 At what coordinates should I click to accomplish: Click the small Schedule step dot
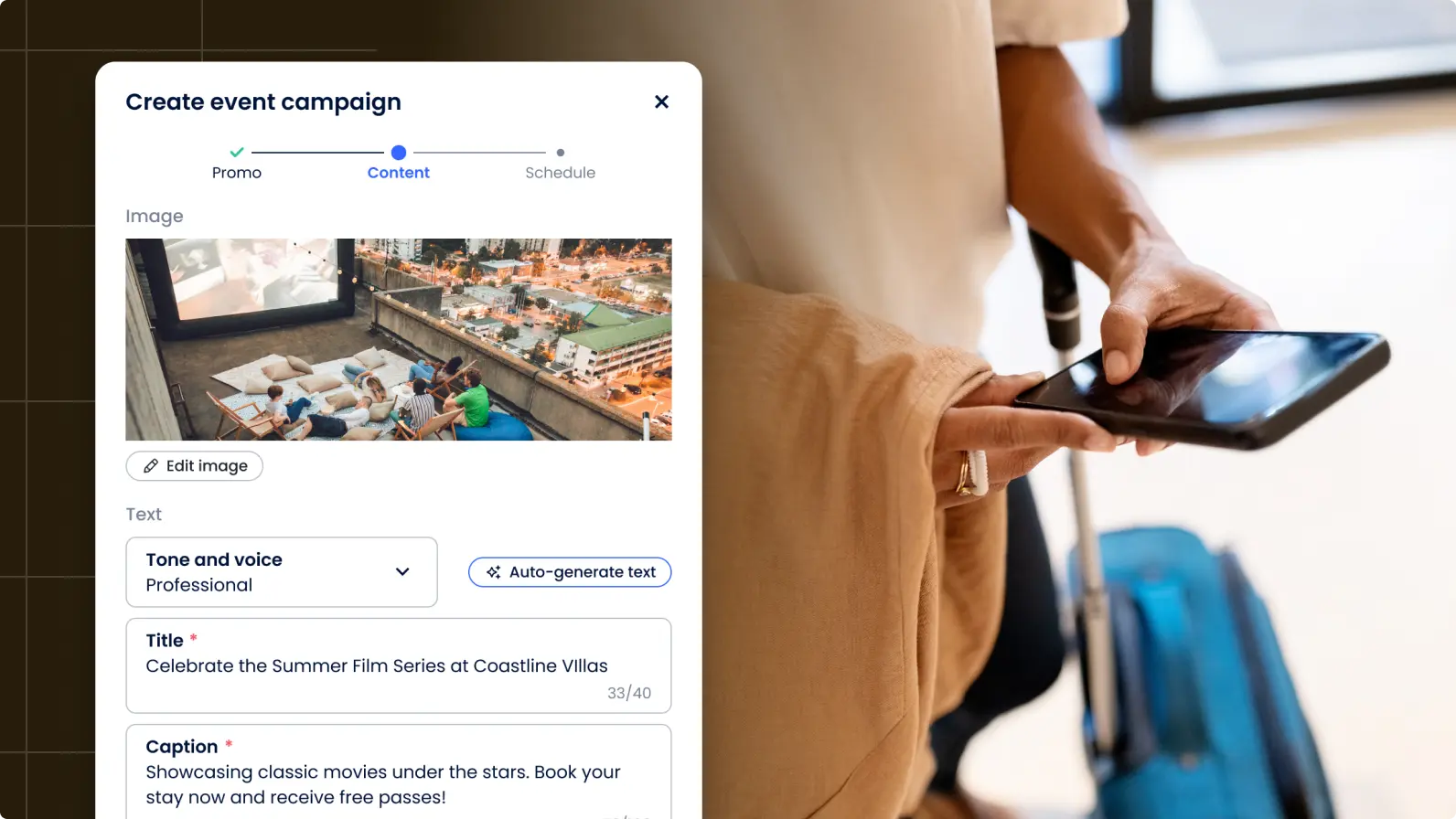click(561, 153)
